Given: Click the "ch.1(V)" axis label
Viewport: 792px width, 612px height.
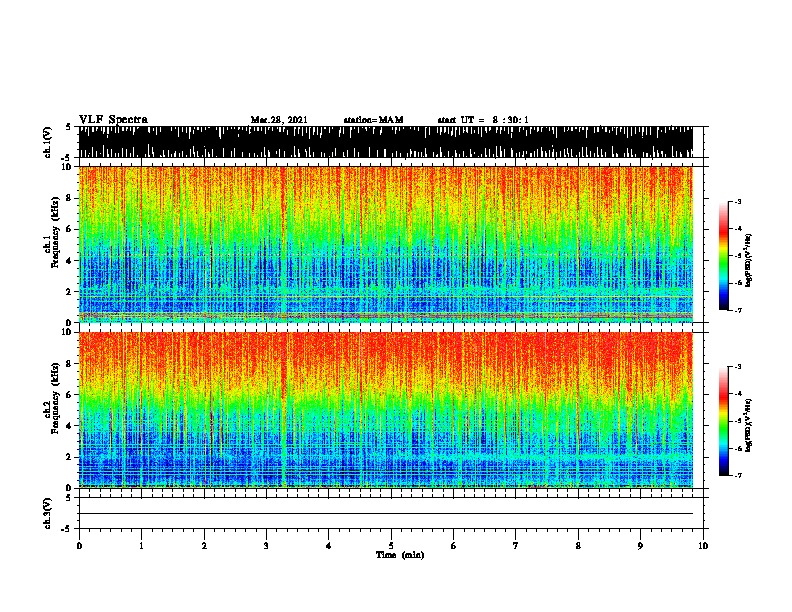Looking at the screenshot, I should [47, 142].
